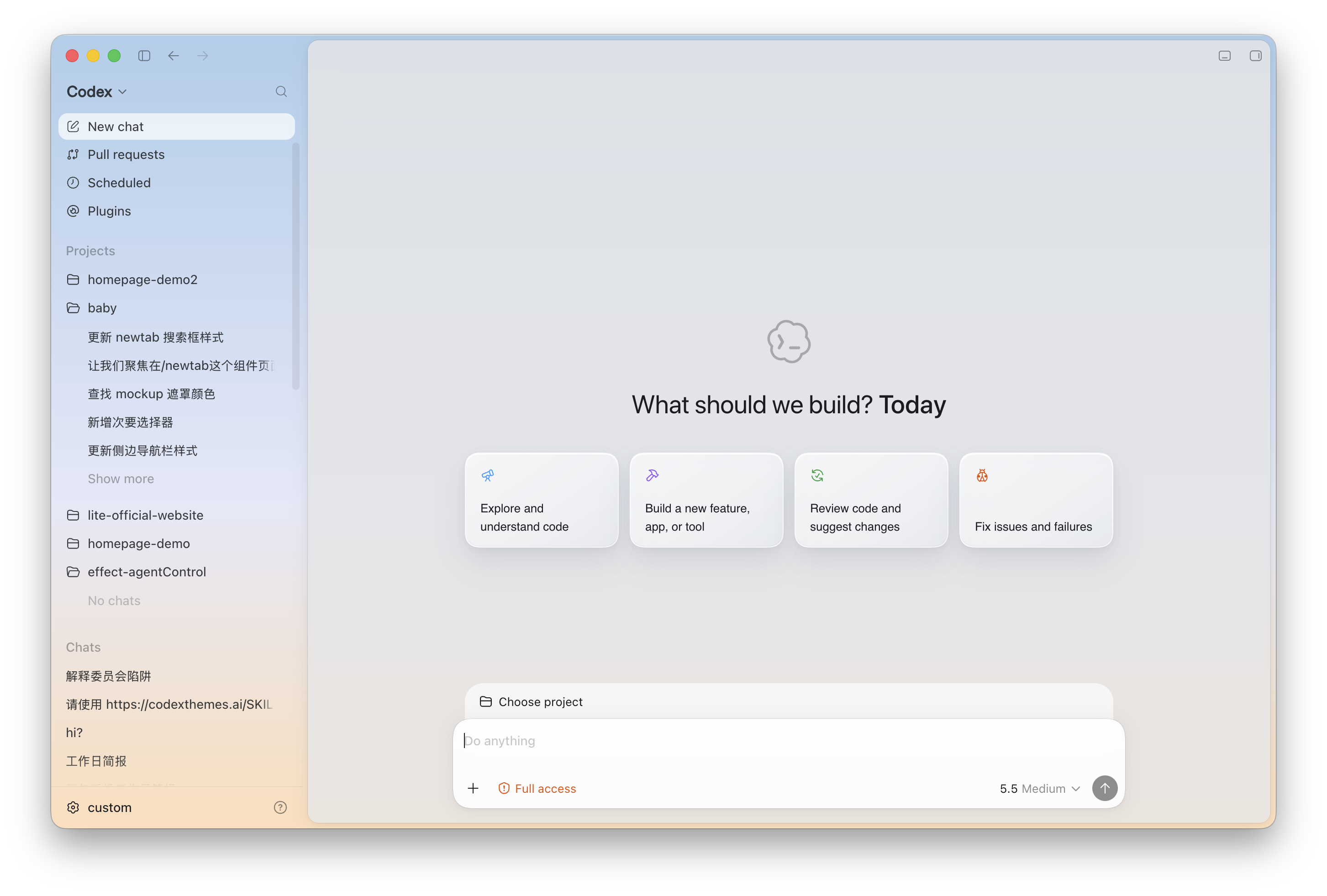
Task: Open the Codex dropdown menu
Action: click(x=96, y=91)
